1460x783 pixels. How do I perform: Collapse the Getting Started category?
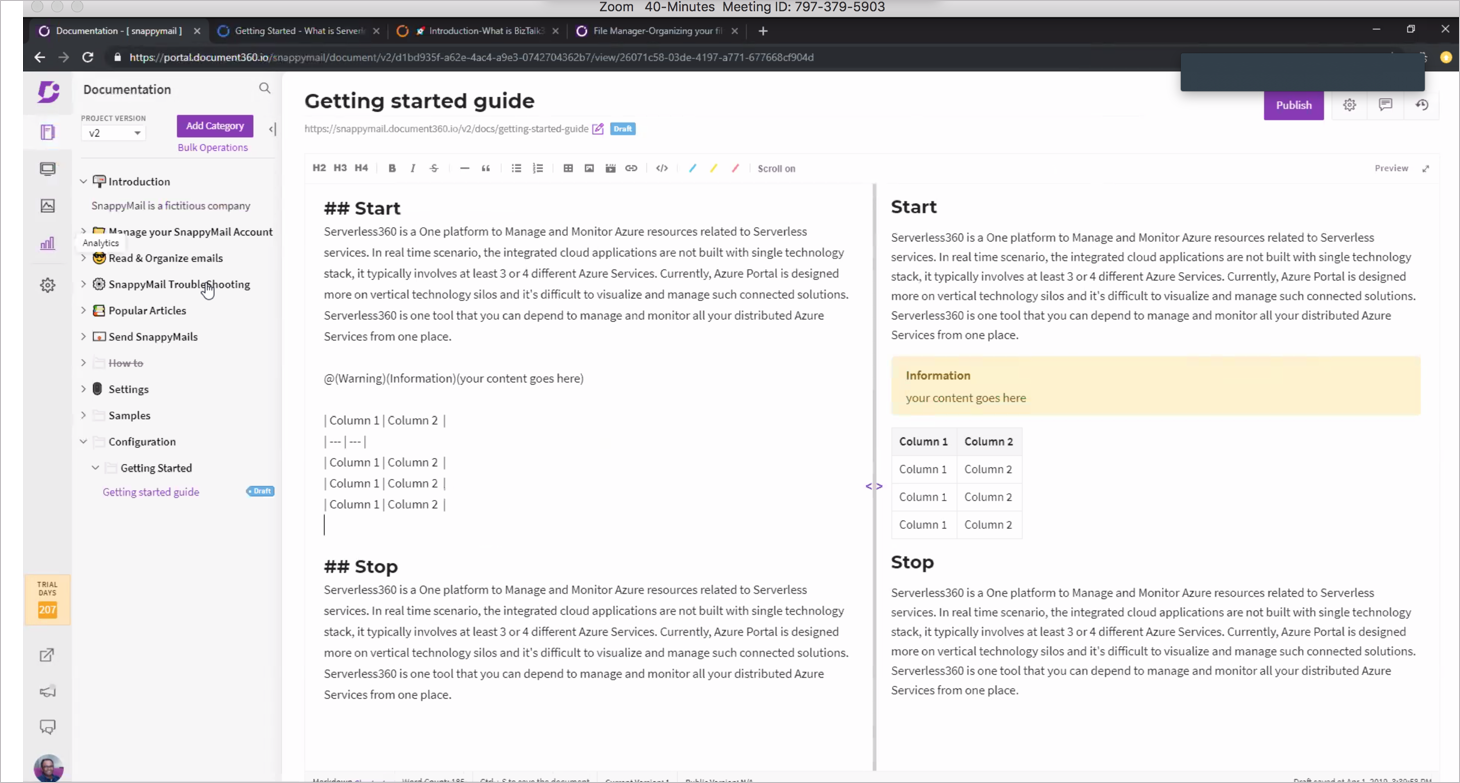(95, 467)
